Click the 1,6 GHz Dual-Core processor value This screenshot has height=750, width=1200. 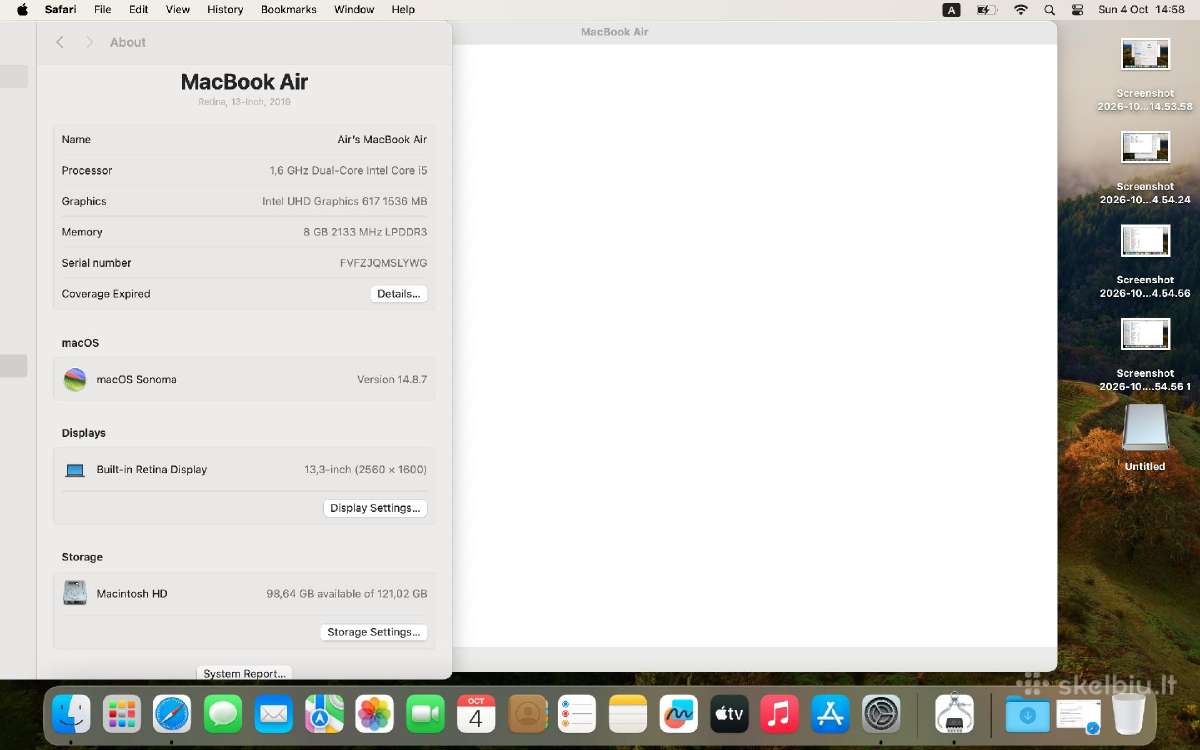(348, 170)
